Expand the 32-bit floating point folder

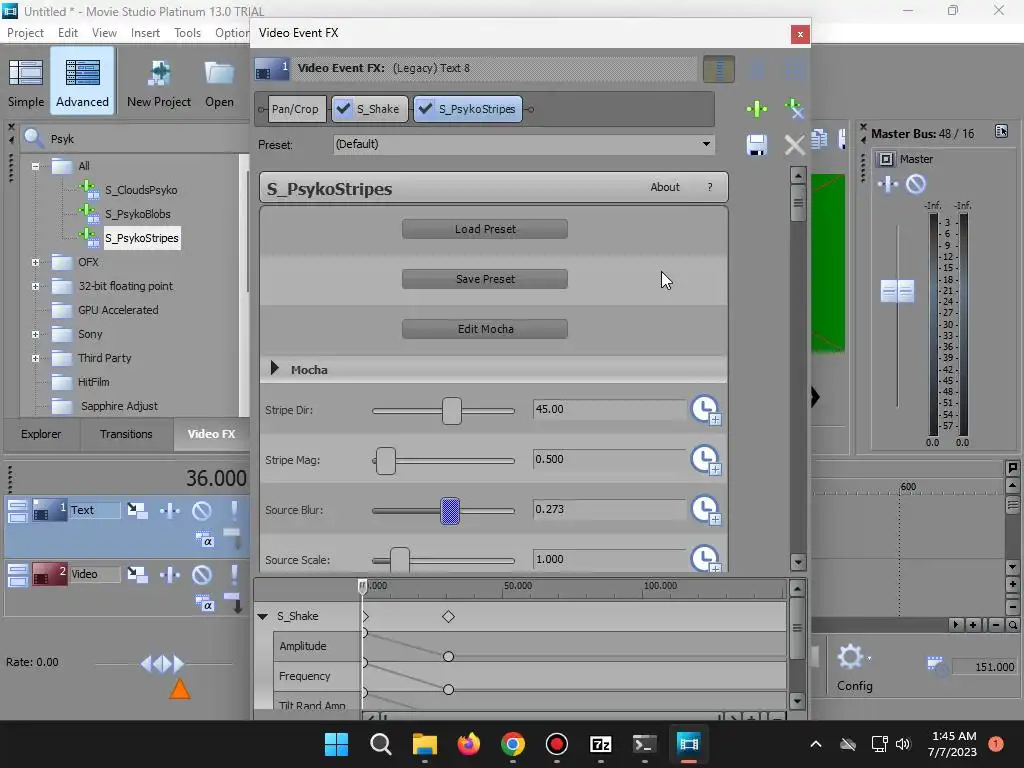coord(35,286)
